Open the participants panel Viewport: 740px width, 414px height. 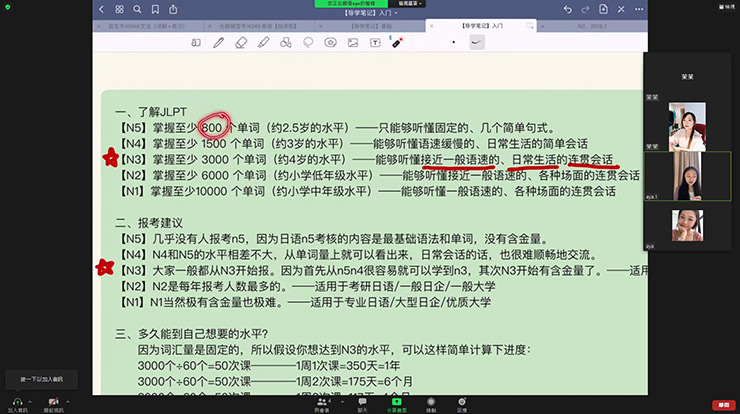322,405
